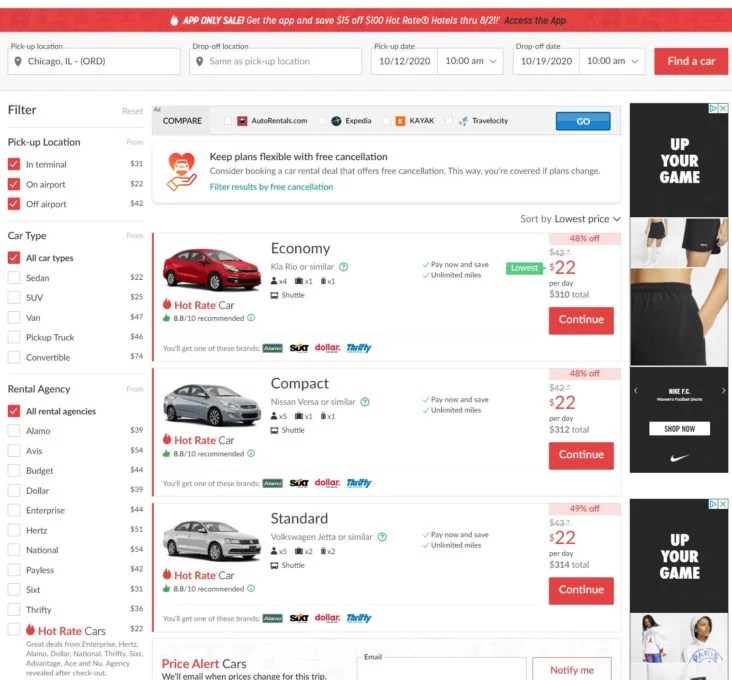Click the Thrifty brand logo in Standard card
This screenshot has width=732, height=680.
click(359, 618)
